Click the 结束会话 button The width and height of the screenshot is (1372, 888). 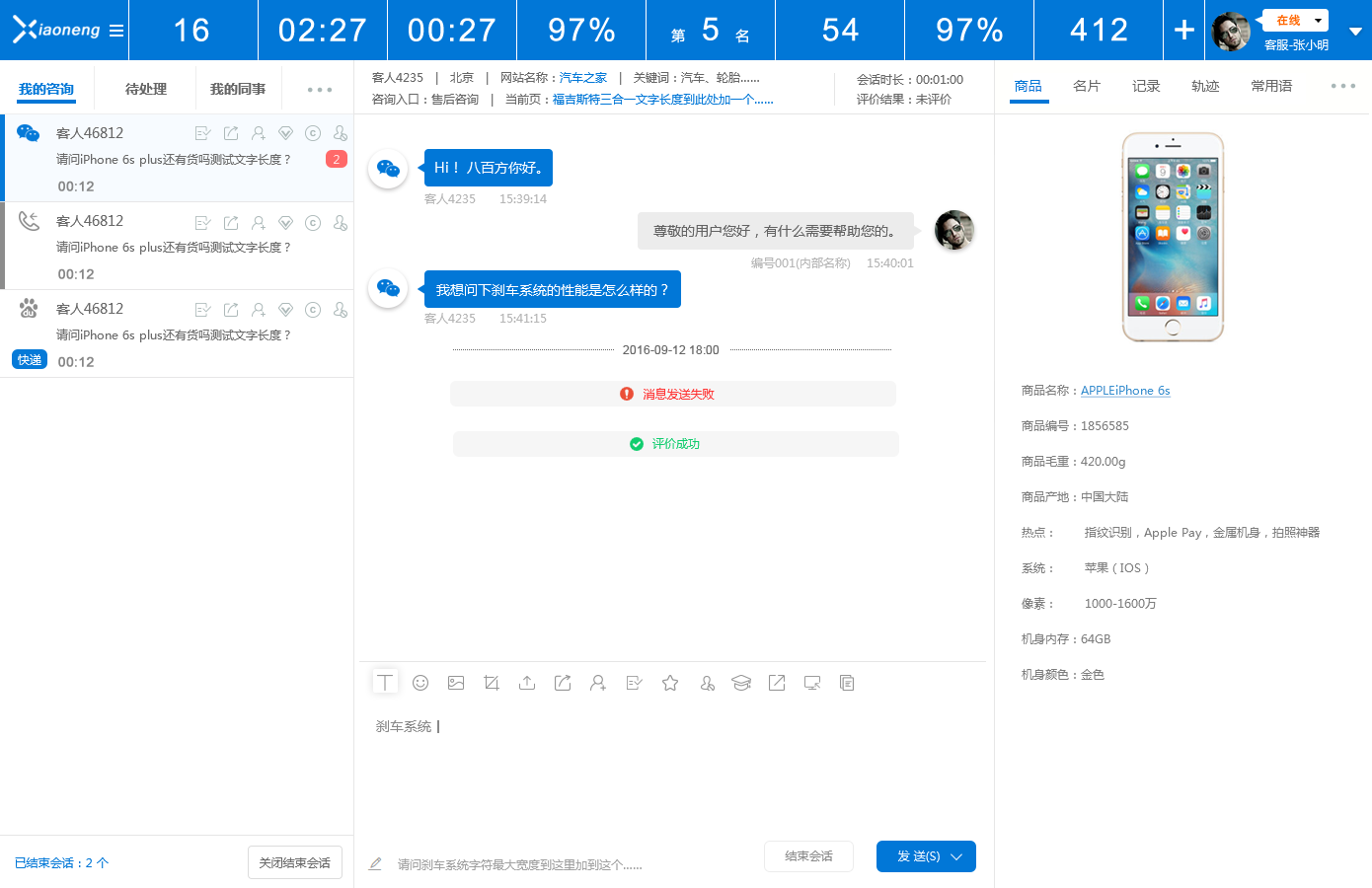(x=808, y=856)
